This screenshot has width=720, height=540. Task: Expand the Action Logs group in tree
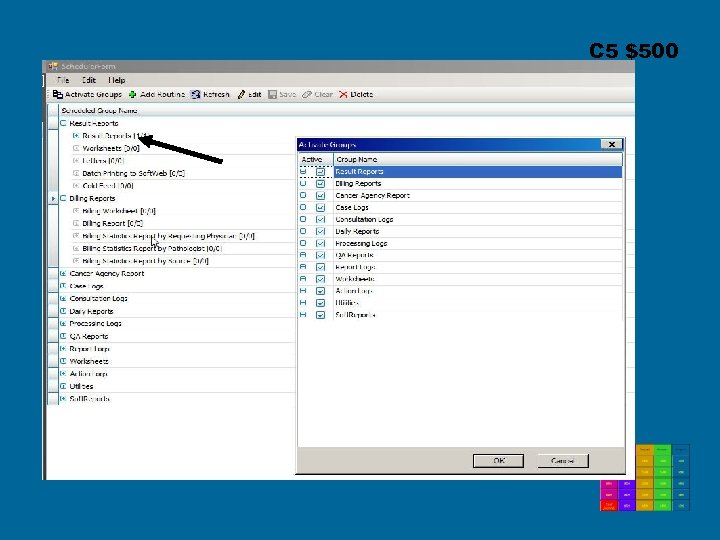pos(63,374)
